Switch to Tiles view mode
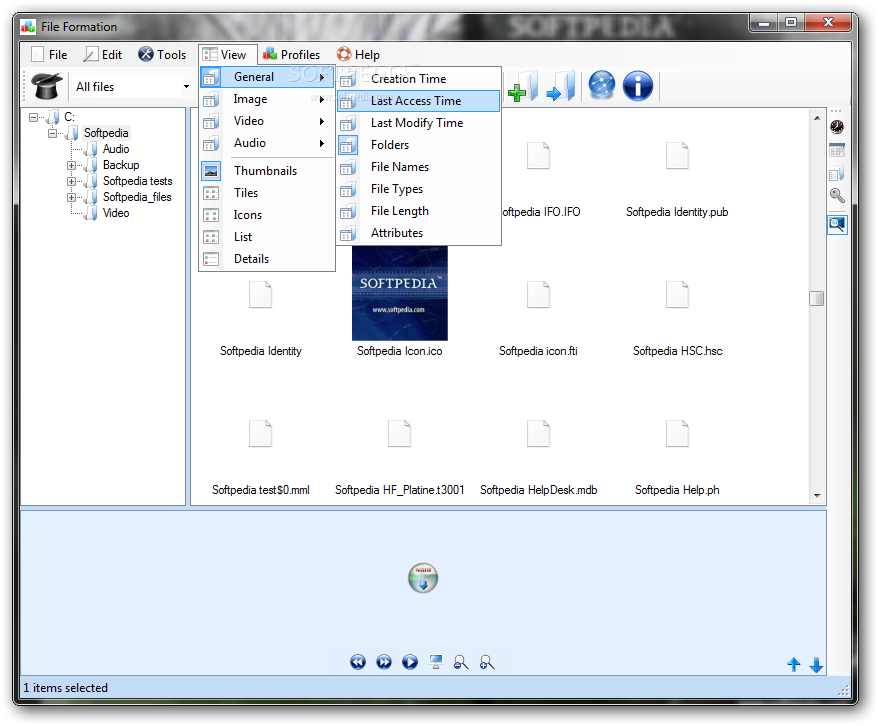 pyautogui.click(x=267, y=193)
